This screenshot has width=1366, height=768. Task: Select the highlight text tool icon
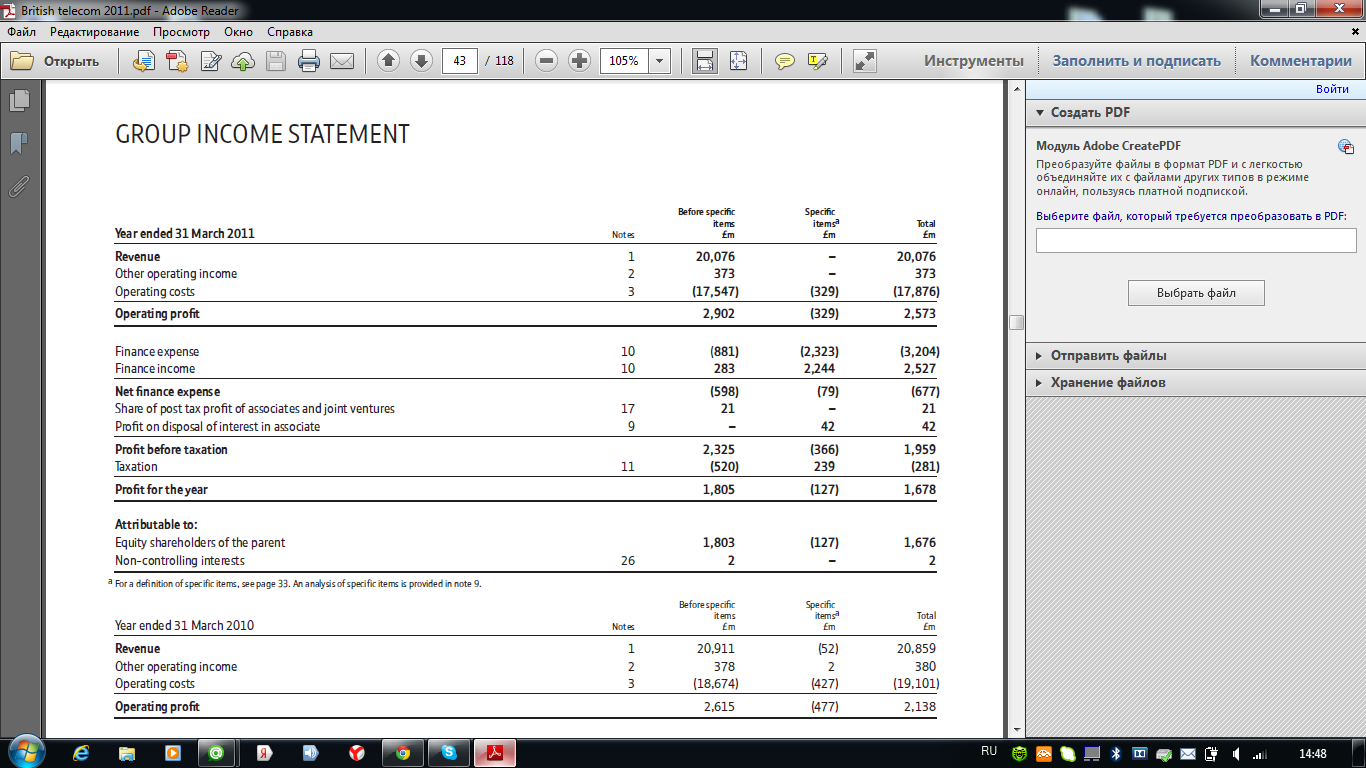tap(818, 61)
